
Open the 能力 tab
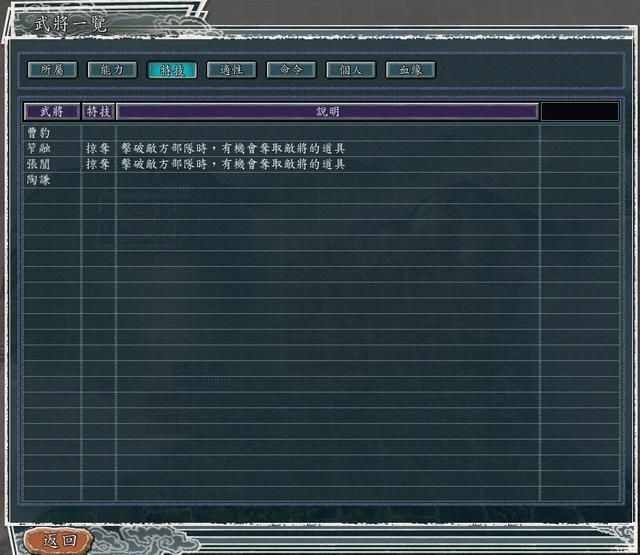pos(112,70)
